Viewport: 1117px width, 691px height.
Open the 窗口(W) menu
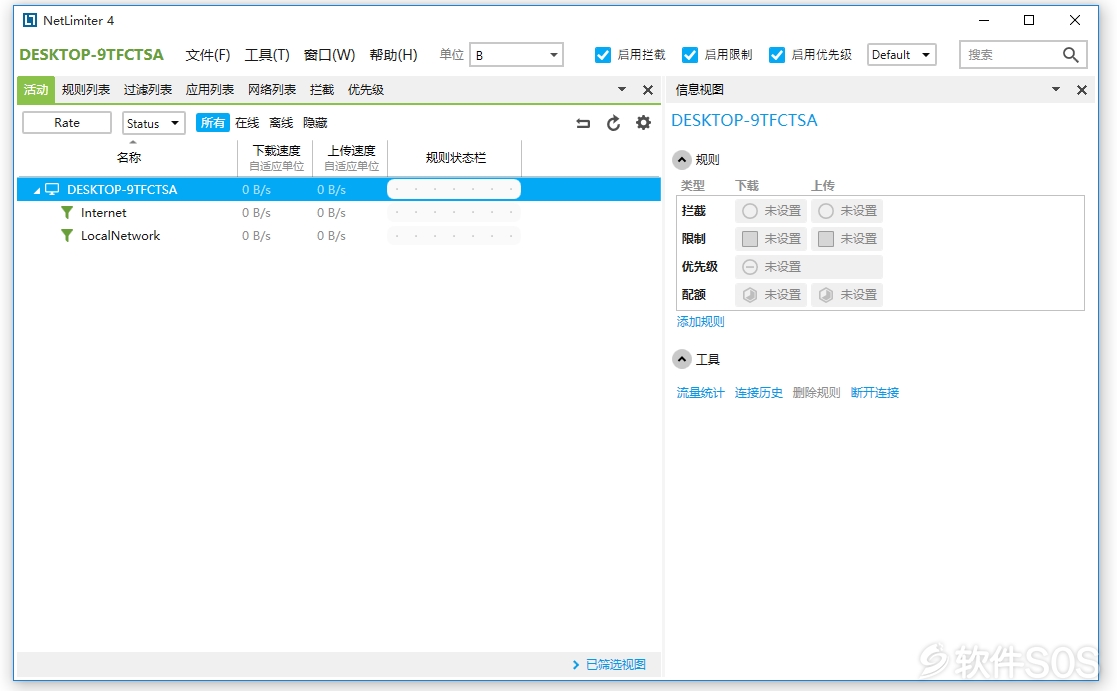(x=329, y=55)
